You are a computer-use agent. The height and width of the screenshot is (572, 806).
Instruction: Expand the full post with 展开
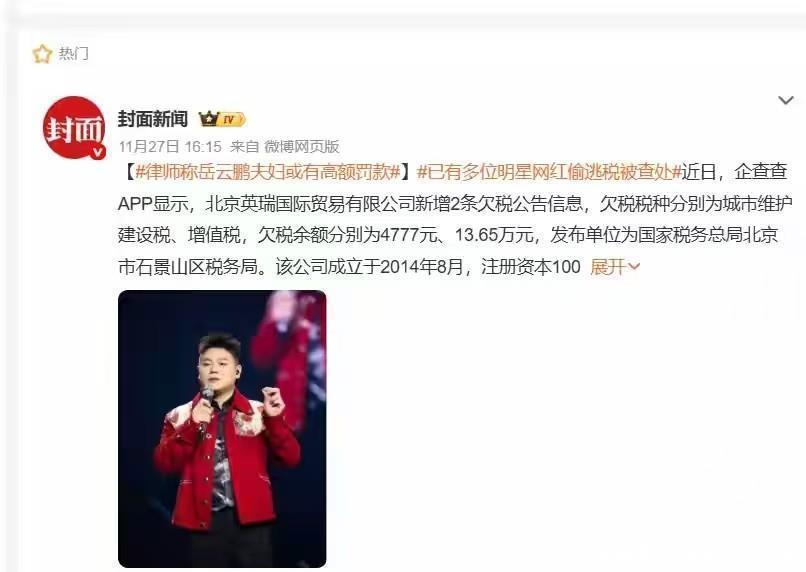point(608,267)
